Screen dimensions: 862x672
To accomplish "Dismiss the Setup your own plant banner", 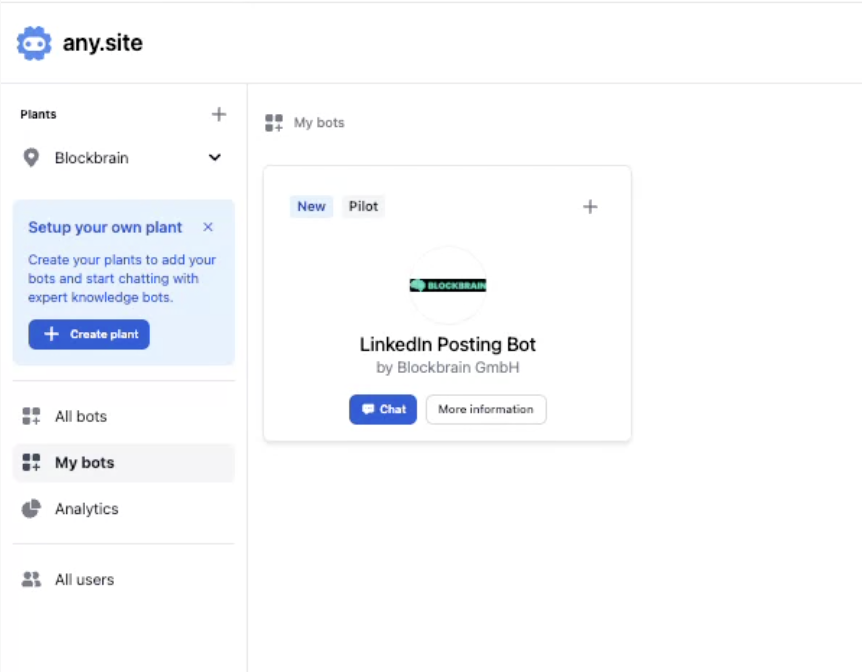I will (208, 227).
